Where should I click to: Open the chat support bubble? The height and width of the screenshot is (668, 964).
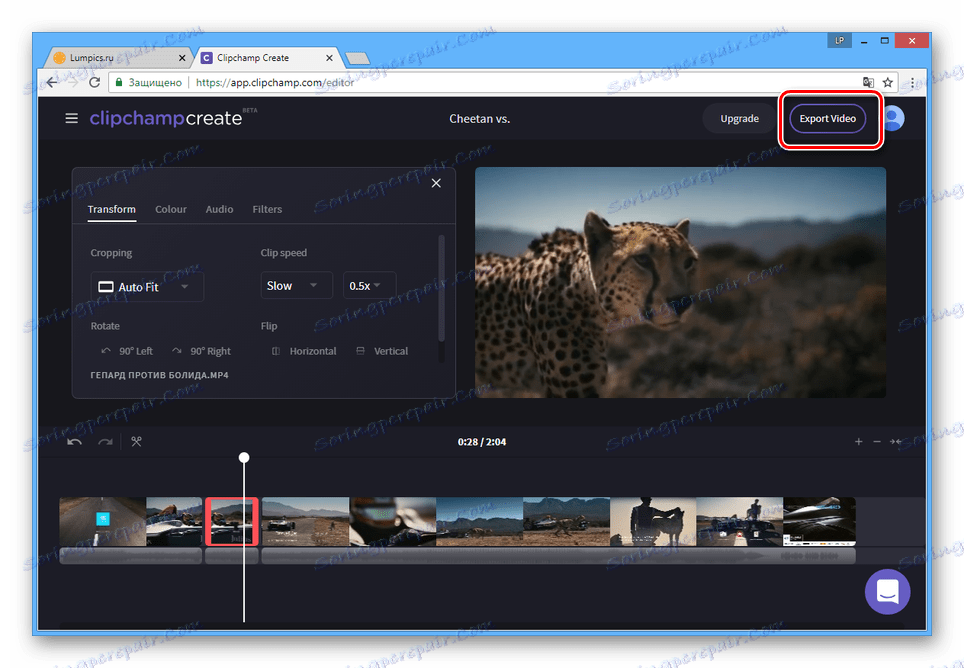(887, 592)
